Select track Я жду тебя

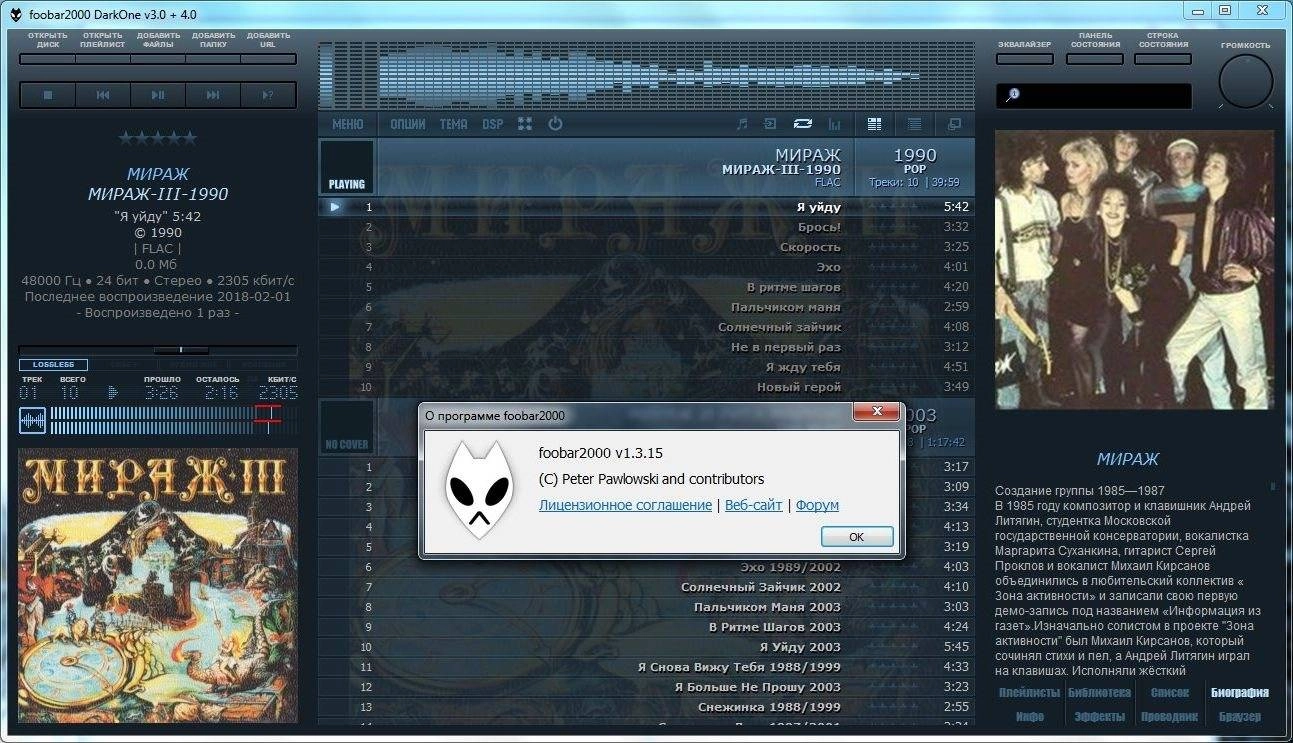(646, 367)
